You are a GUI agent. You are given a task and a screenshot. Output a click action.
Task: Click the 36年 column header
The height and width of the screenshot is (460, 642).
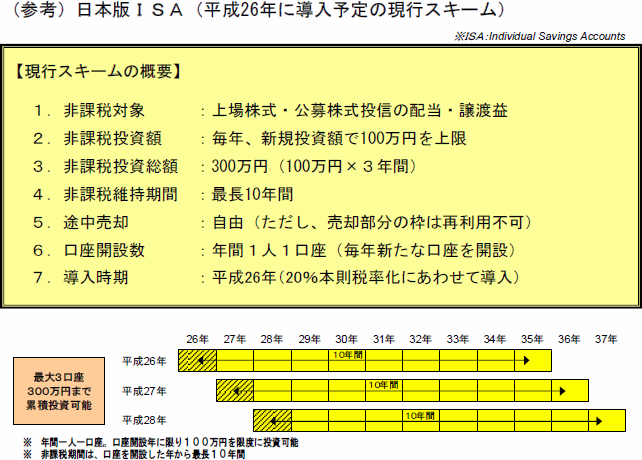point(569,339)
